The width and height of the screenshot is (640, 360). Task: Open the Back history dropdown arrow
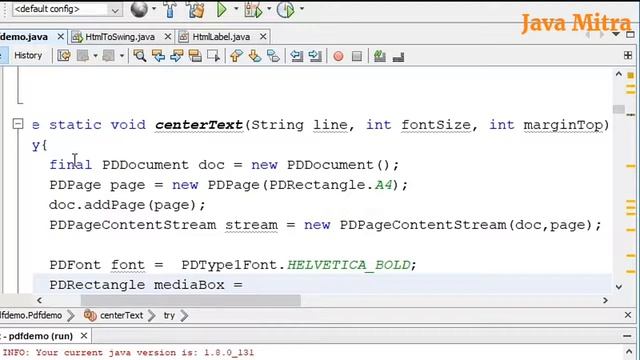[x=95, y=56]
